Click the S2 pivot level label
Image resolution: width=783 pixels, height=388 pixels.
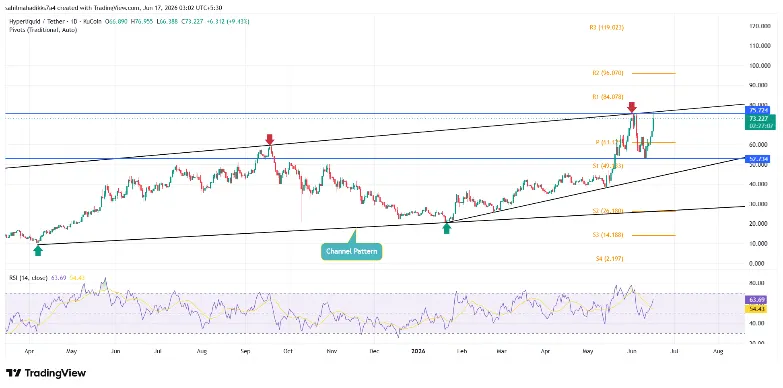[608, 211]
